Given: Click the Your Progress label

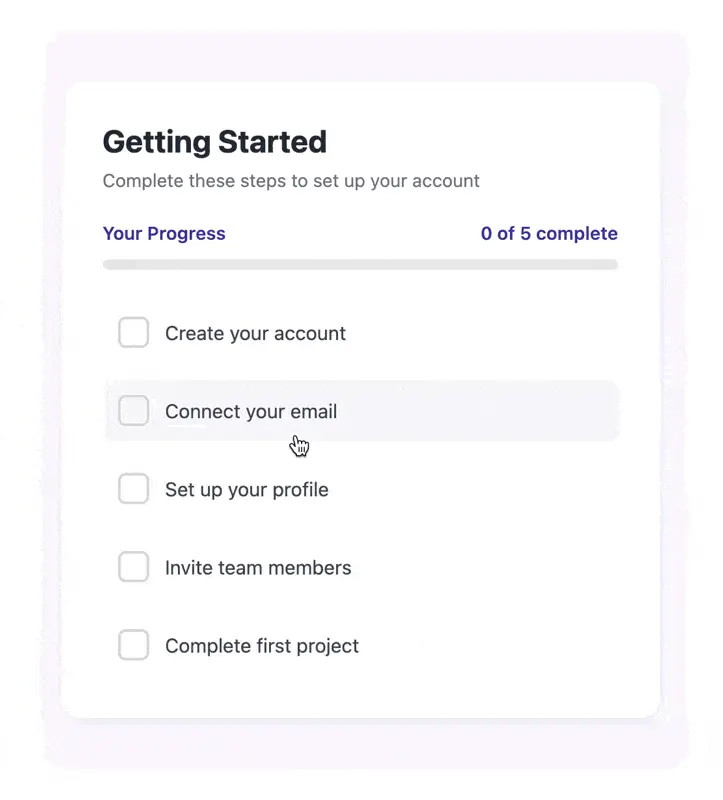Looking at the screenshot, I should 164,233.
